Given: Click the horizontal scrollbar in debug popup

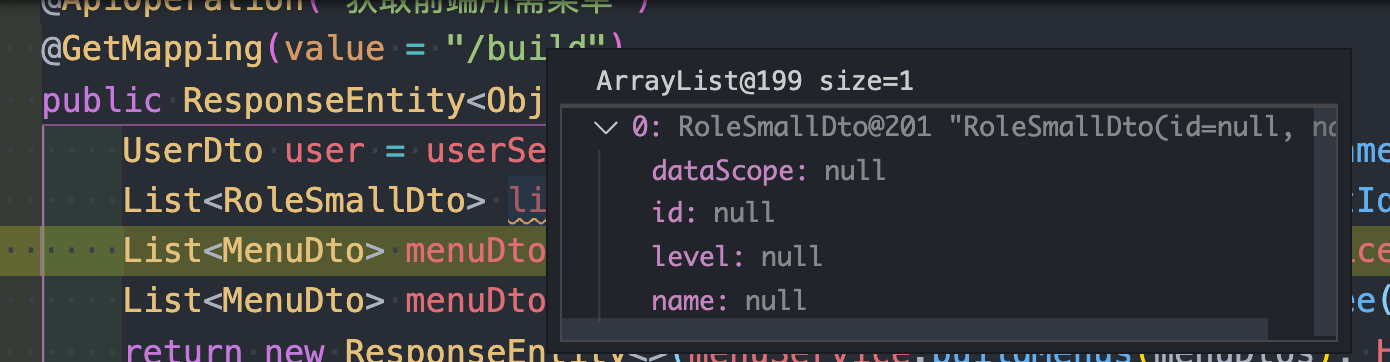Looking at the screenshot, I should tap(914, 329).
